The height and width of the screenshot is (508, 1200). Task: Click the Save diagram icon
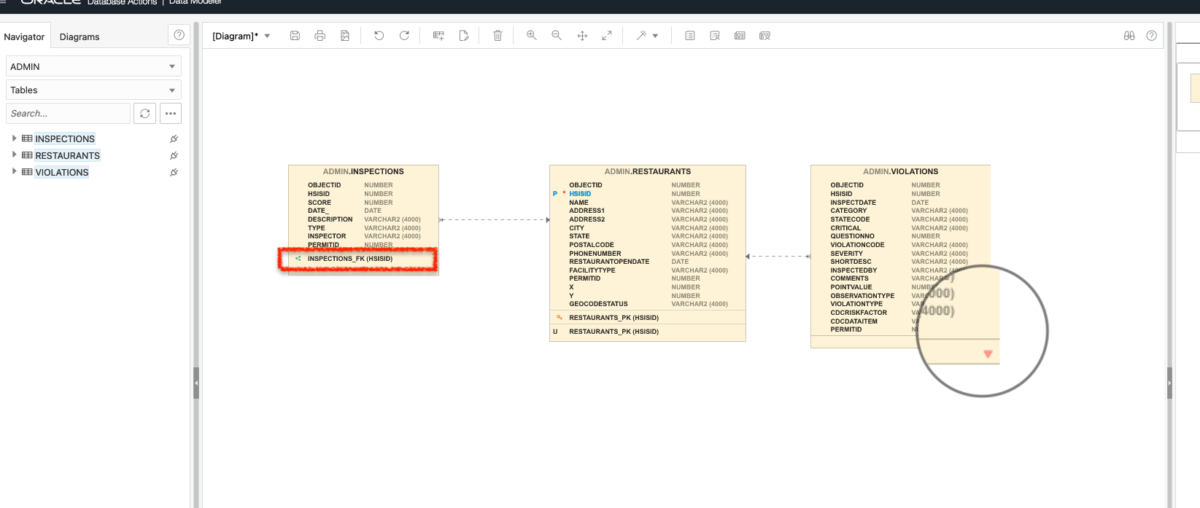point(295,36)
